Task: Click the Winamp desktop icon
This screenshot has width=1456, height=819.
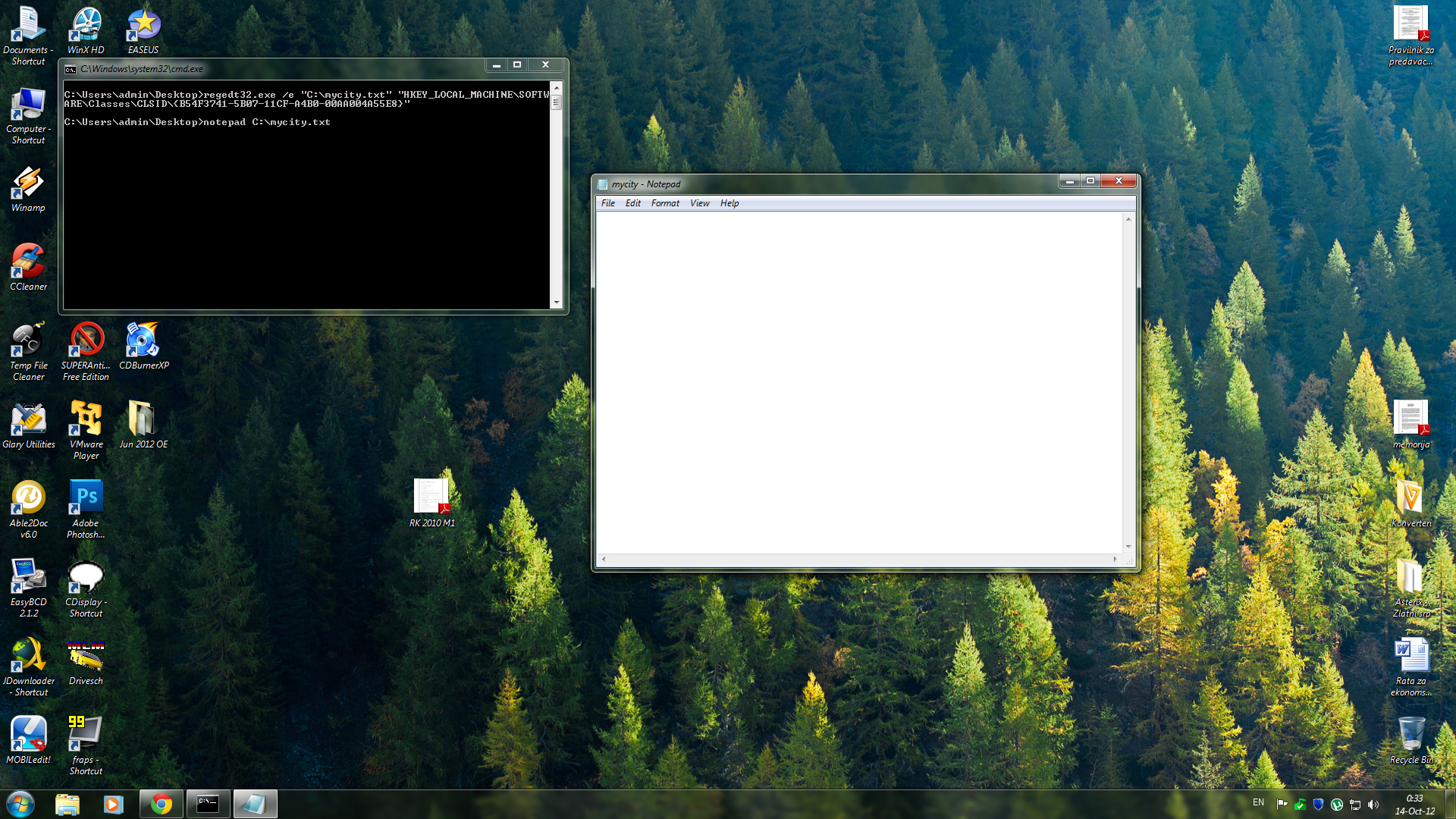Action: pyautogui.click(x=28, y=184)
